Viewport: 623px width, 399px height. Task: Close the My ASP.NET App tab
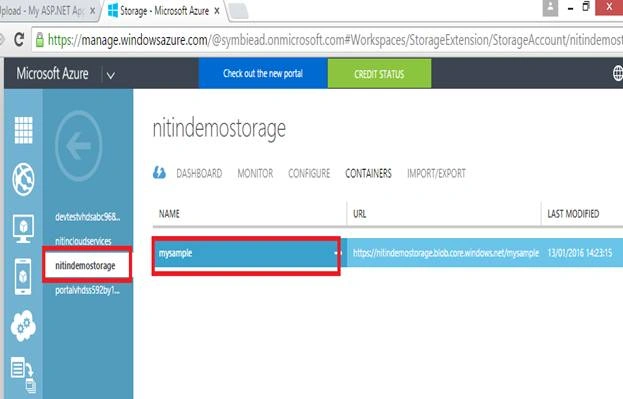[93, 11]
